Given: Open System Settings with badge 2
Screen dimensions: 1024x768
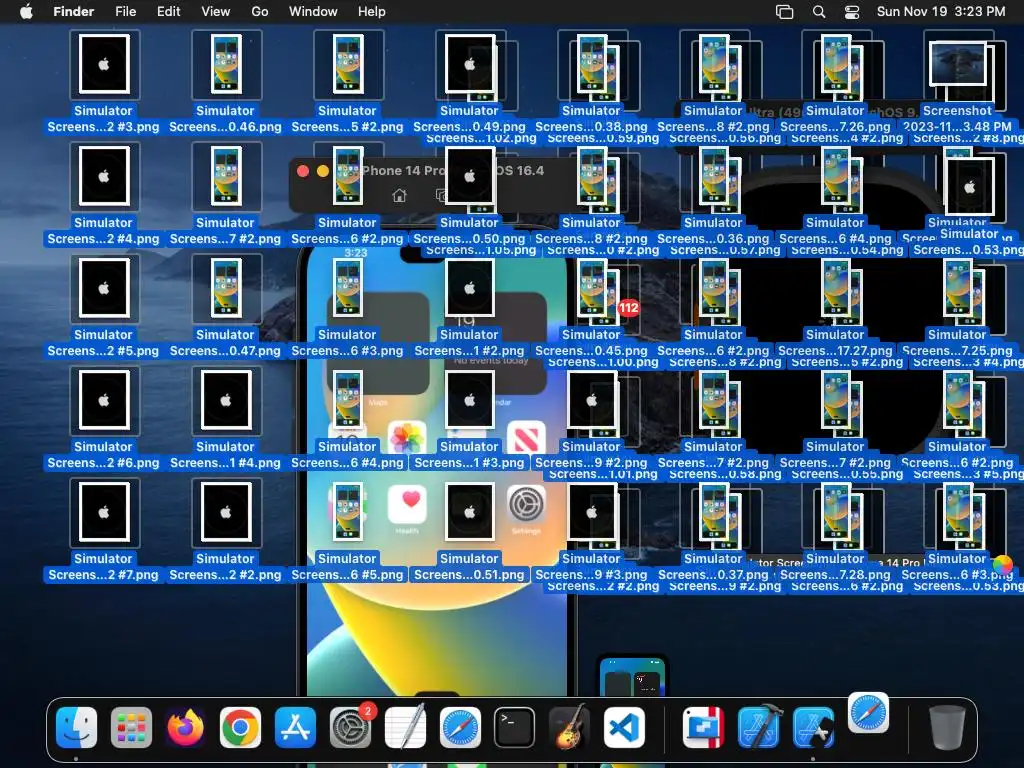Looking at the screenshot, I should [350, 727].
